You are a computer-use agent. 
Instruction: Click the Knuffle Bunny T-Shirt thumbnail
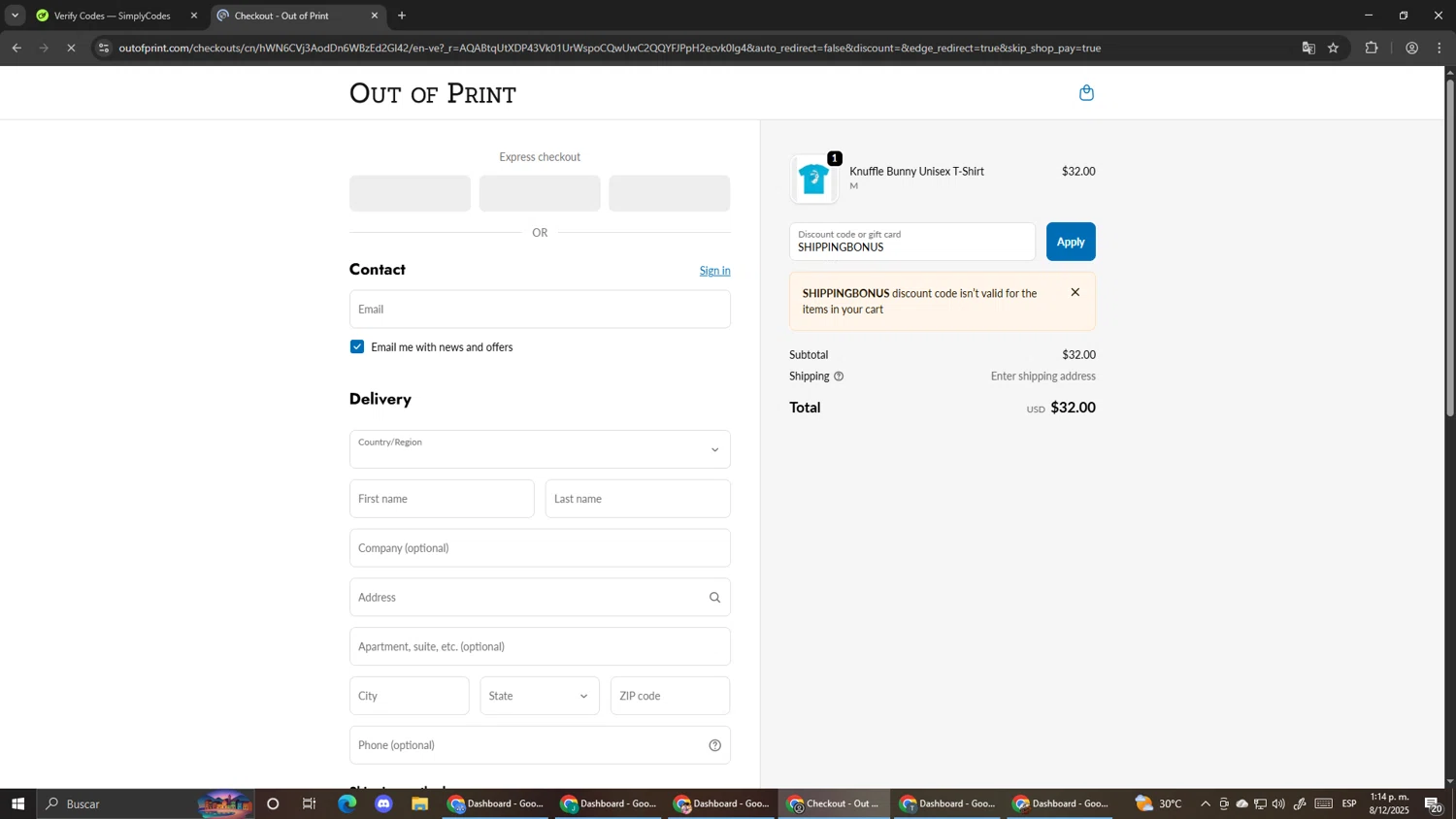point(813,180)
